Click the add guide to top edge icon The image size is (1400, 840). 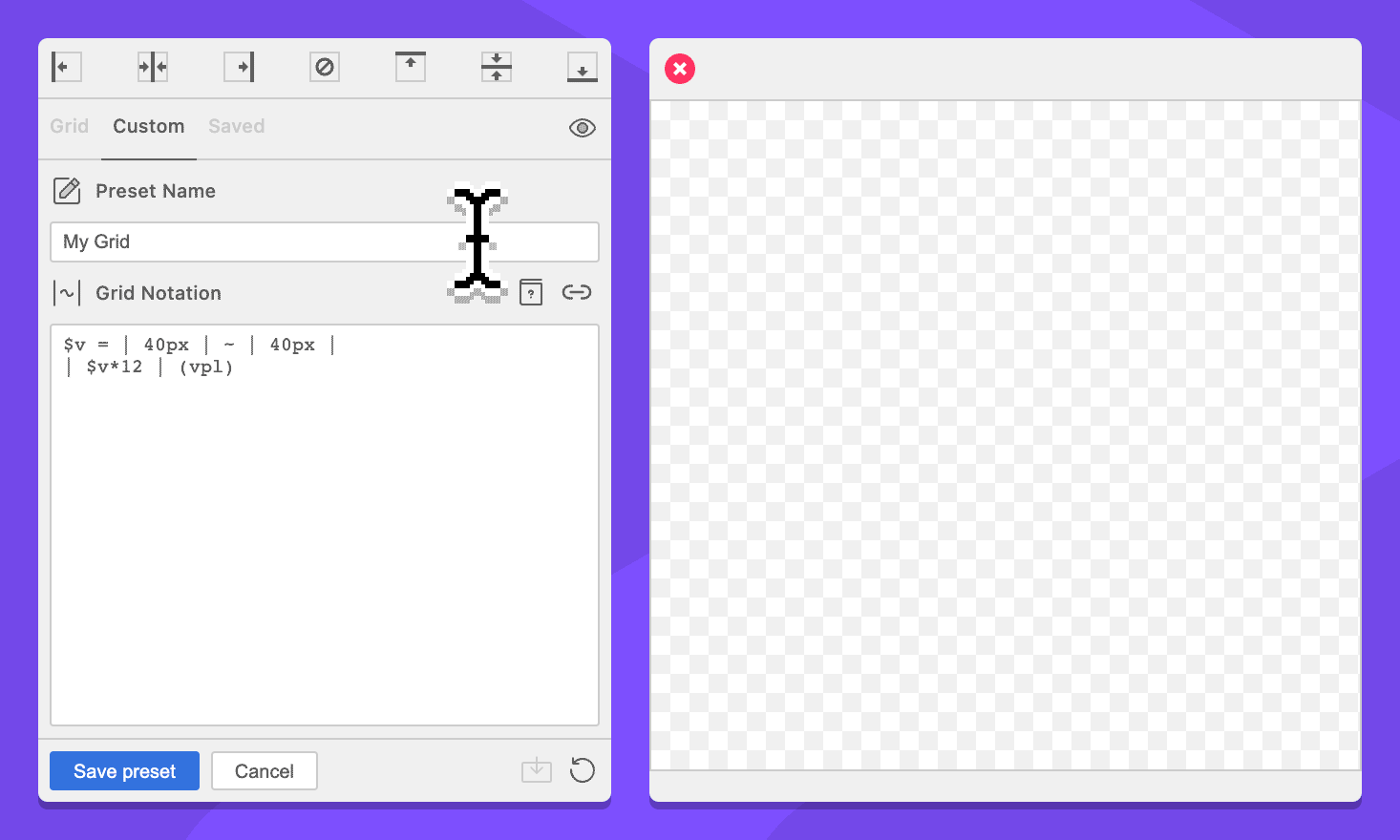pos(411,67)
